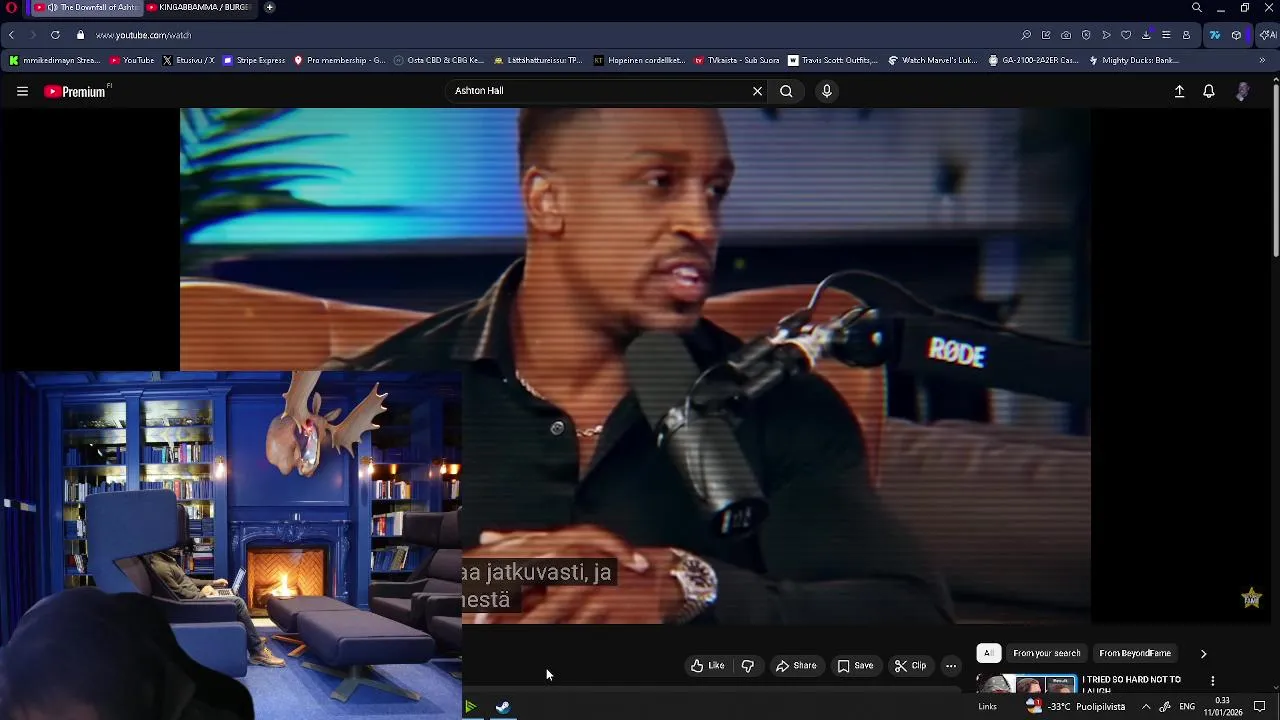The height and width of the screenshot is (720, 1280).
Task: Share the video
Action: coord(796,666)
